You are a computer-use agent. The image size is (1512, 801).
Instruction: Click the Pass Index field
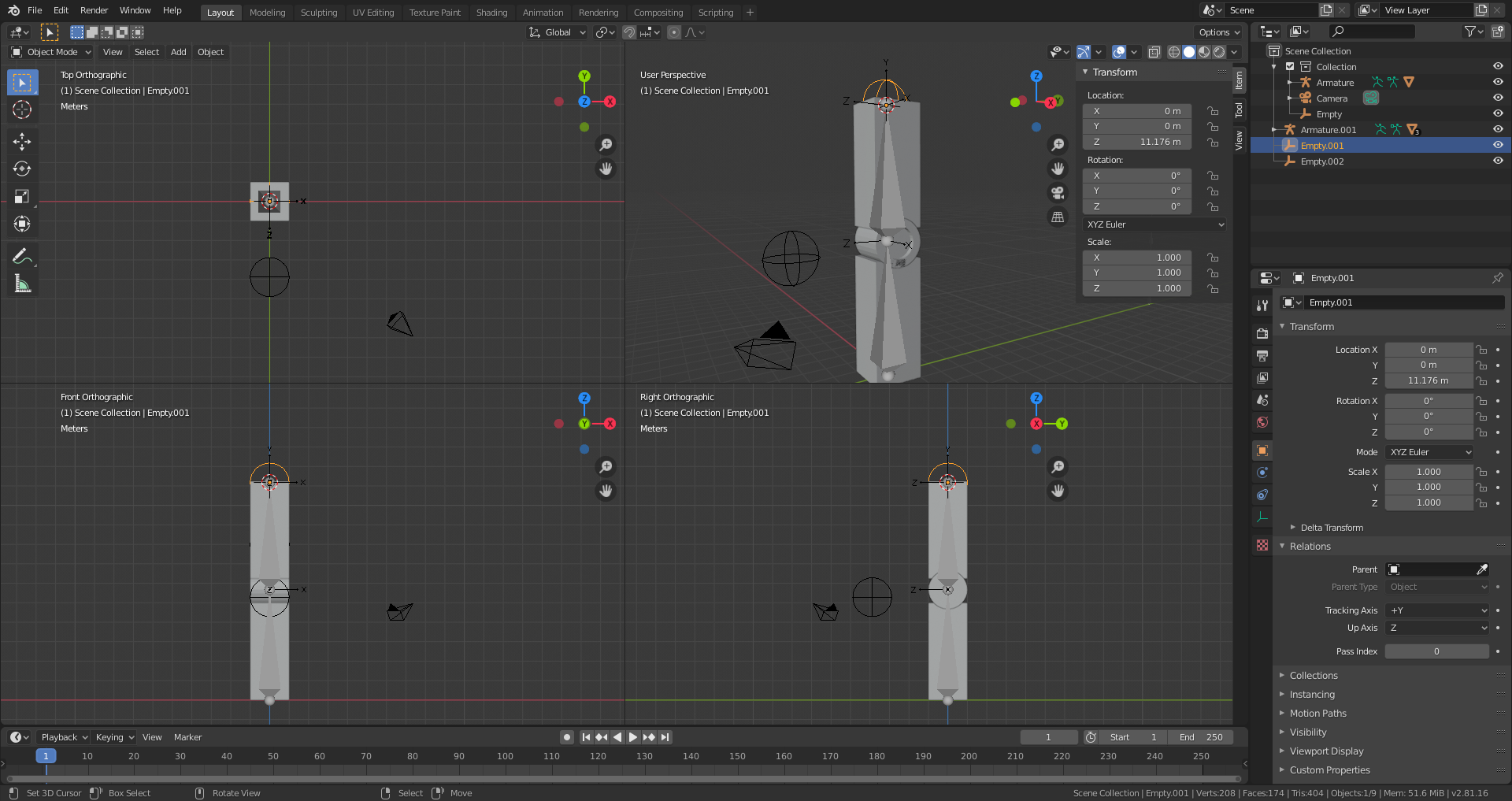pos(1436,651)
